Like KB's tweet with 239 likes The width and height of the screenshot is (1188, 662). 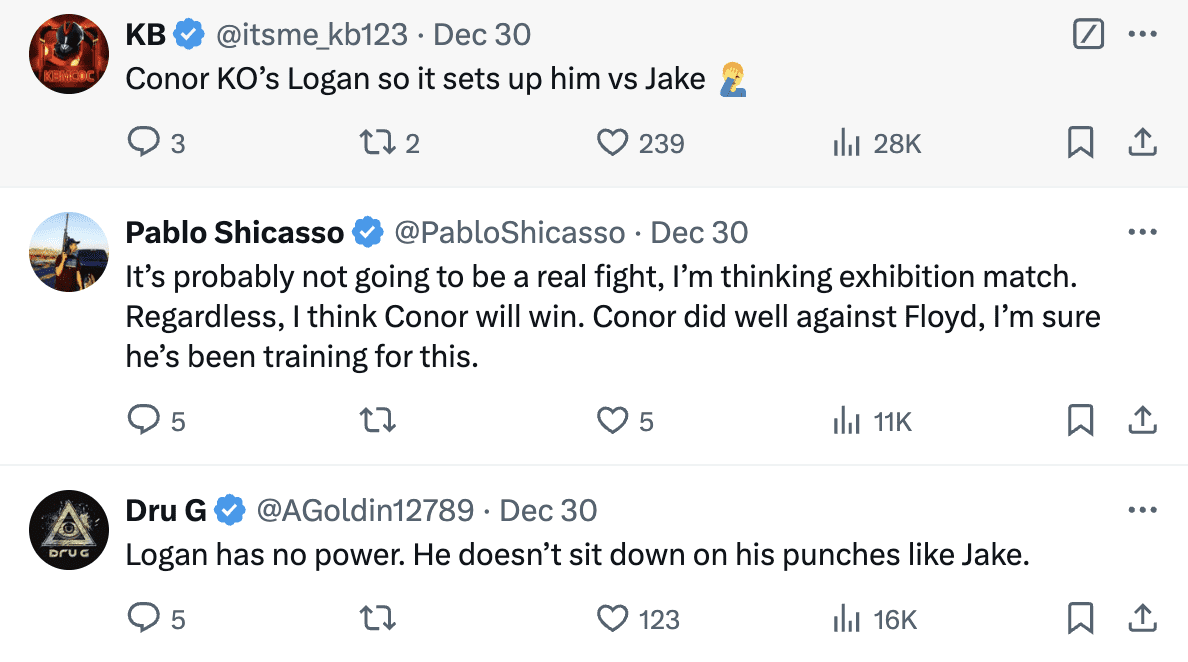point(612,144)
